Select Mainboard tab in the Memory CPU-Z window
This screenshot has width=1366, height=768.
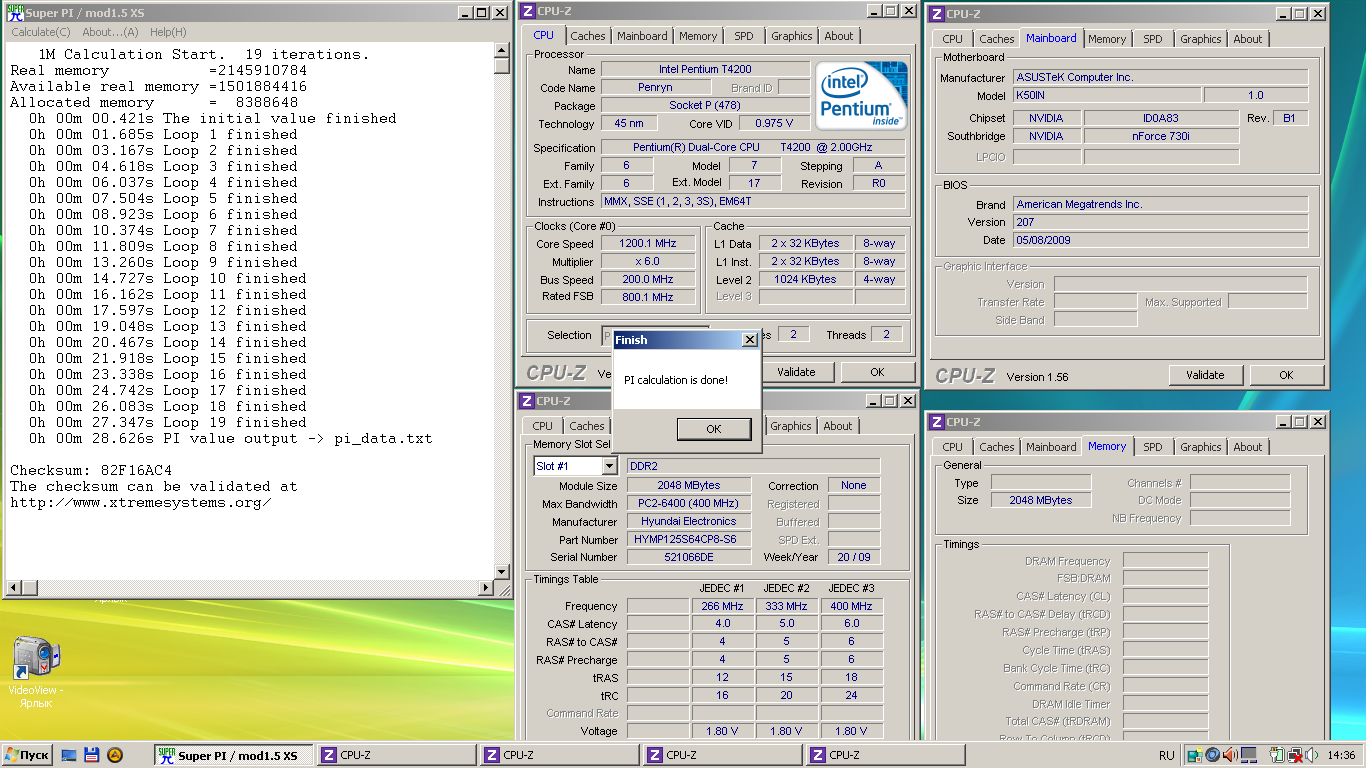click(1051, 447)
